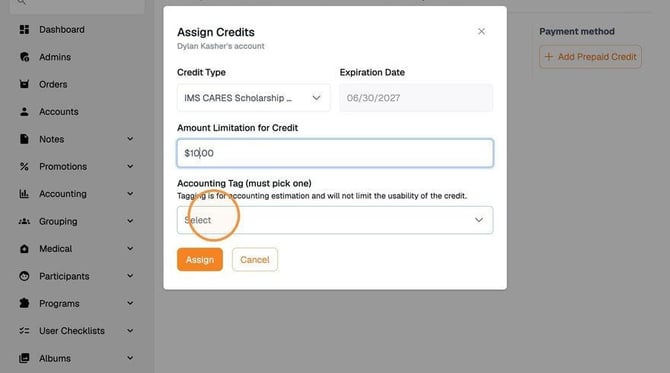
Task: Open the Credit Type dropdown
Action: 253,98
